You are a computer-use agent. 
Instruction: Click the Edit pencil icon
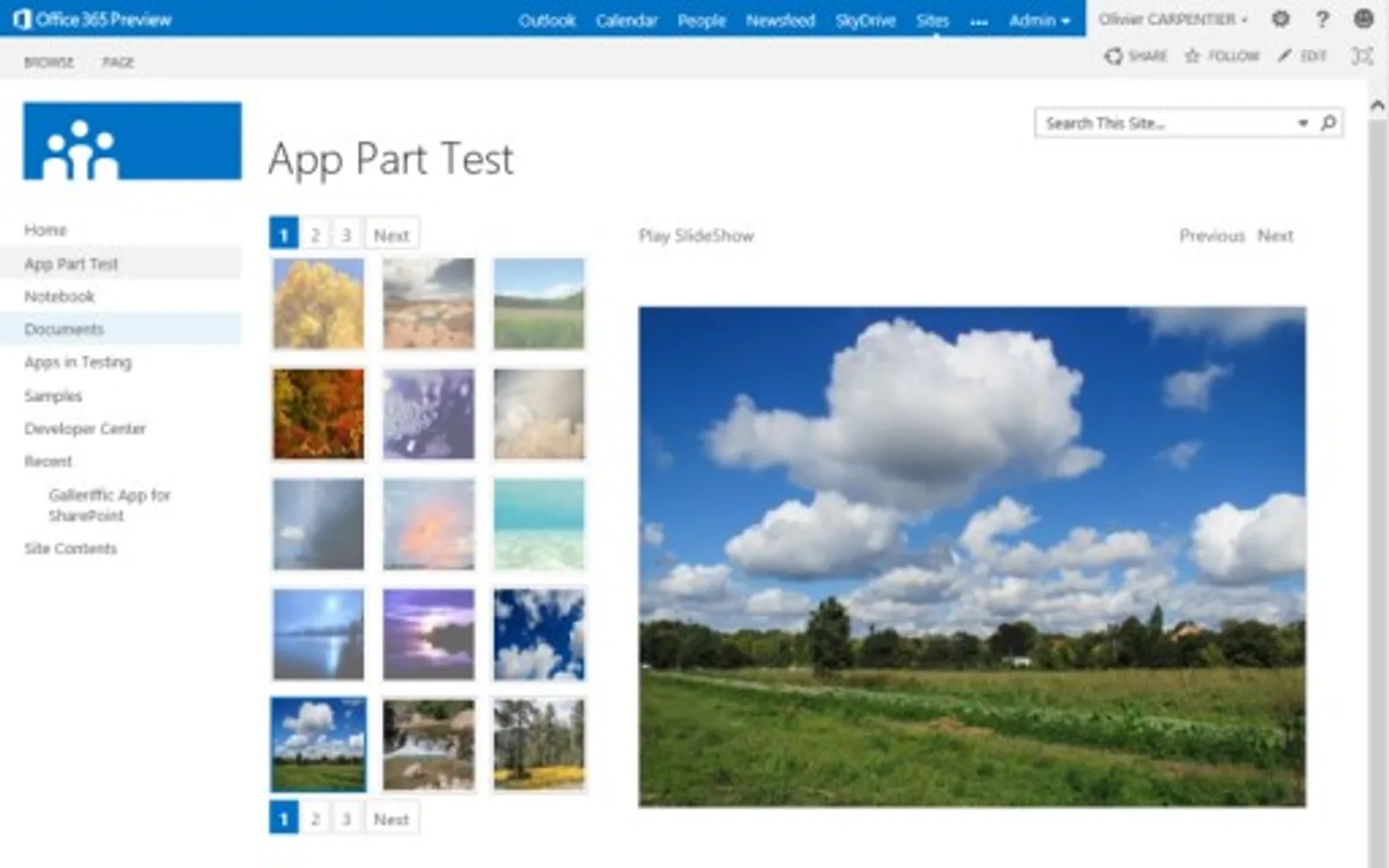pyautogui.click(x=1284, y=56)
